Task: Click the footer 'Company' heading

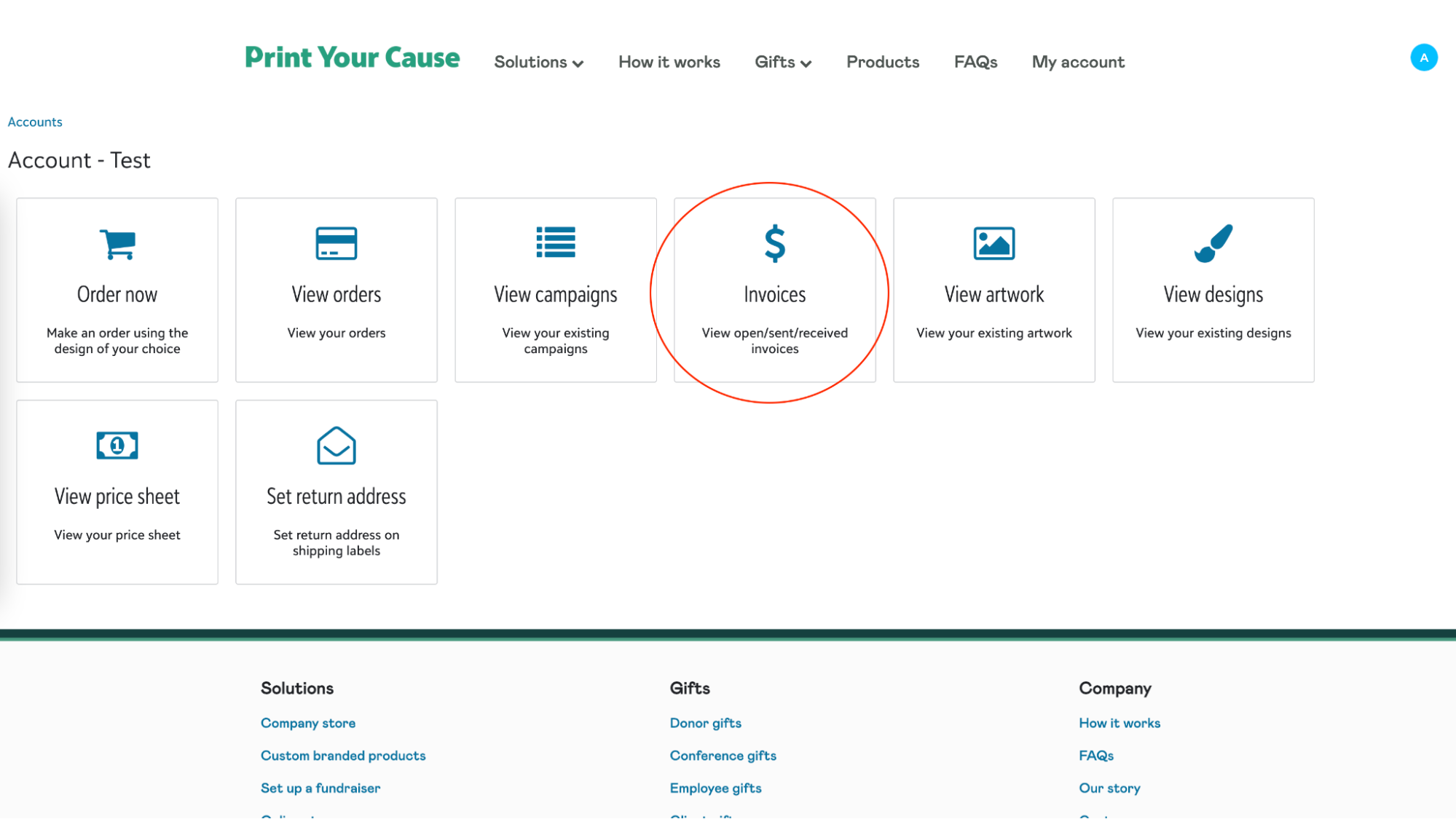Action: coord(1115,689)
